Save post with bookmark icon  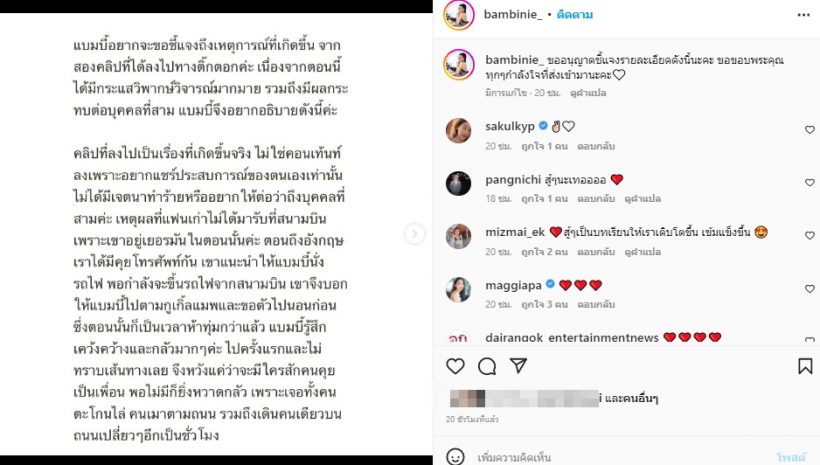click(805, 366)
